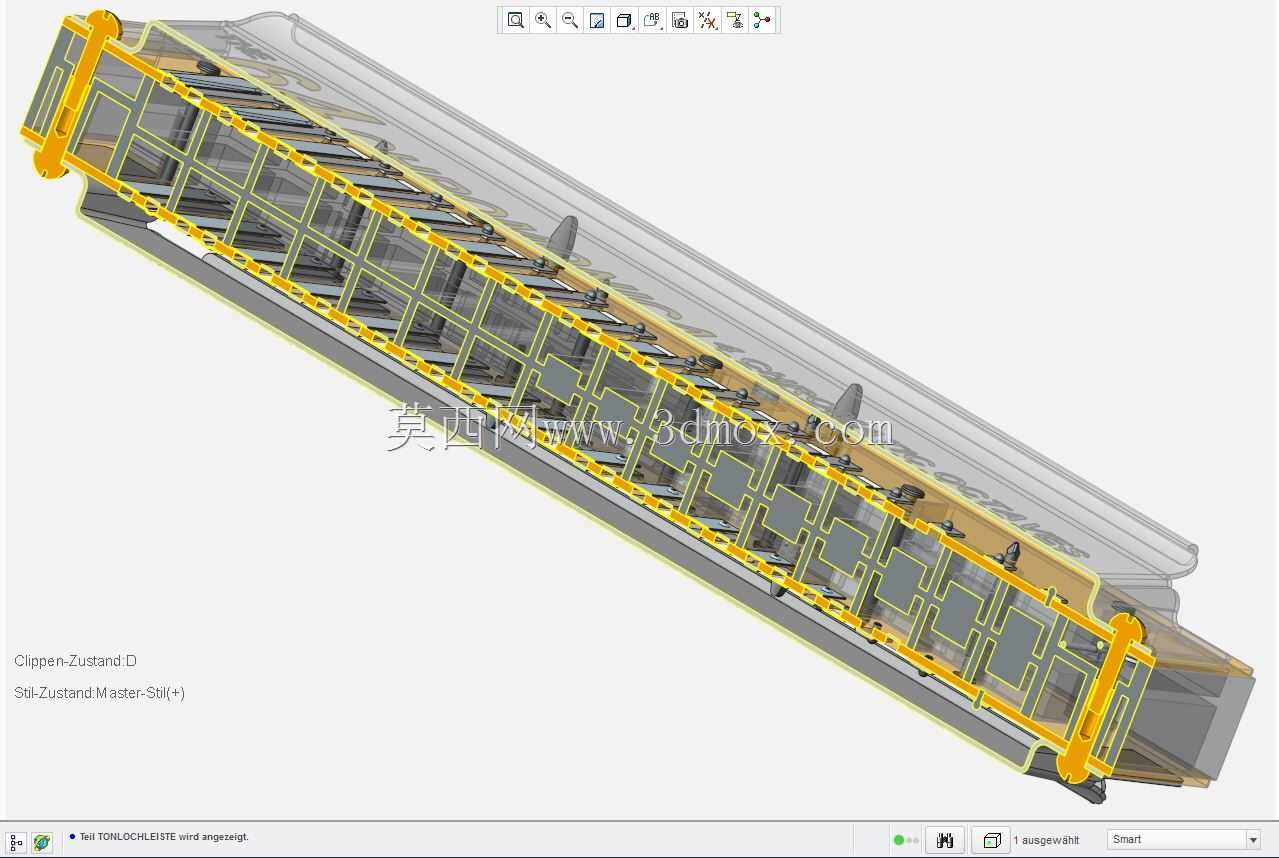This screenshot has width=1279, height=858.
Task: Open the Find tool binoculars button
Action: pos(945,840)
